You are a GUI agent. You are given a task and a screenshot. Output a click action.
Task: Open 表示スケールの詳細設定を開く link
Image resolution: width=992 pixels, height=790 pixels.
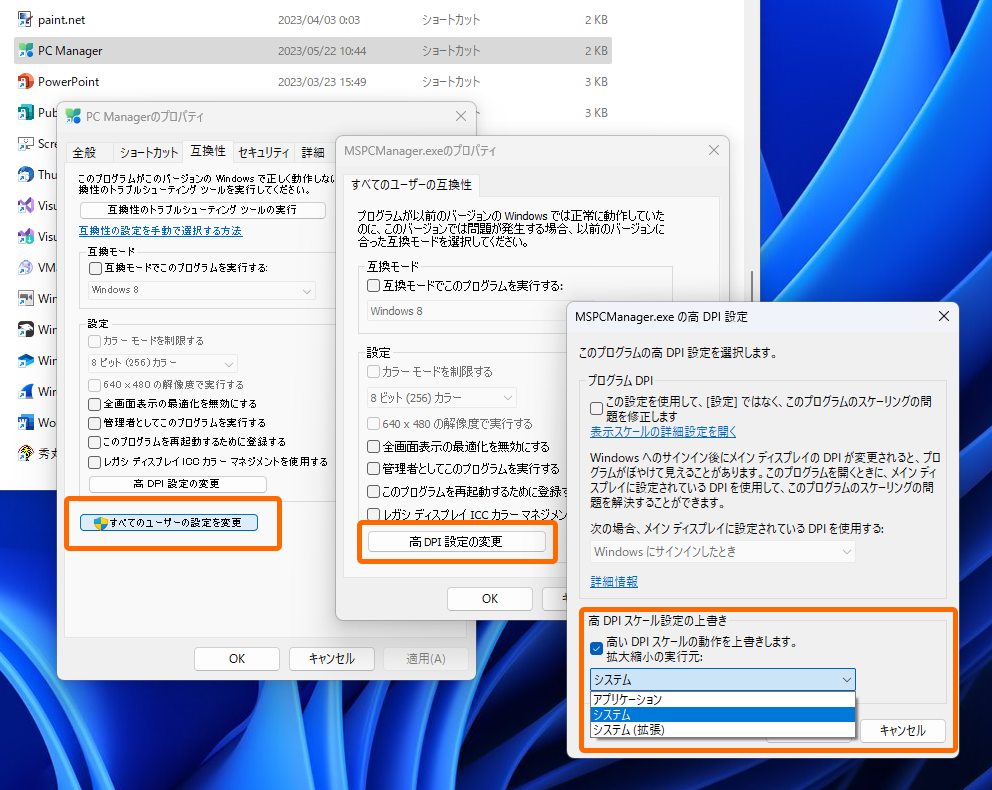[x=663, y=432]
